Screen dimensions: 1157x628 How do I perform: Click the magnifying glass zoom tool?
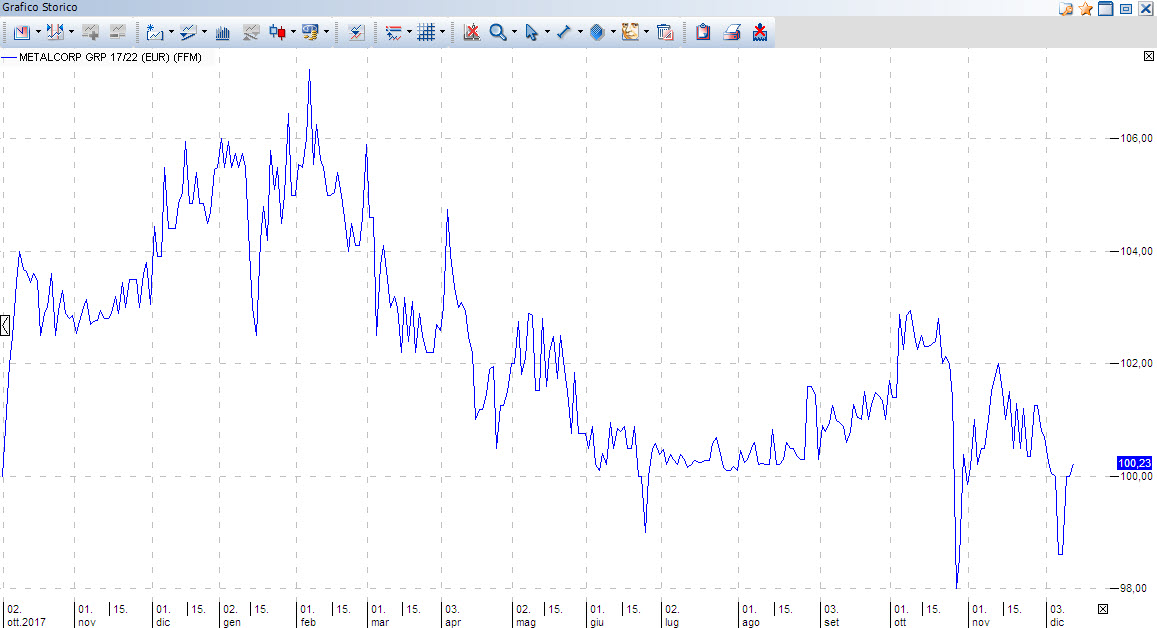(497, 32)
